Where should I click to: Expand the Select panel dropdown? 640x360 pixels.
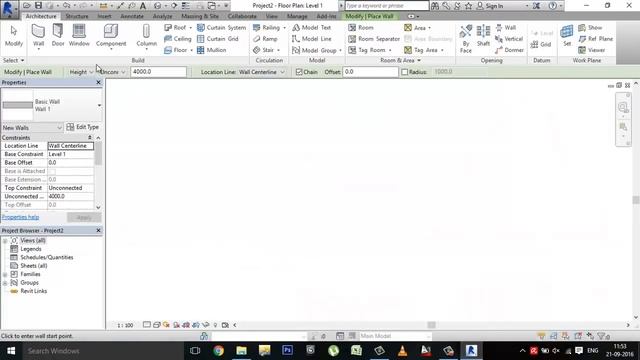pos(14,60)
